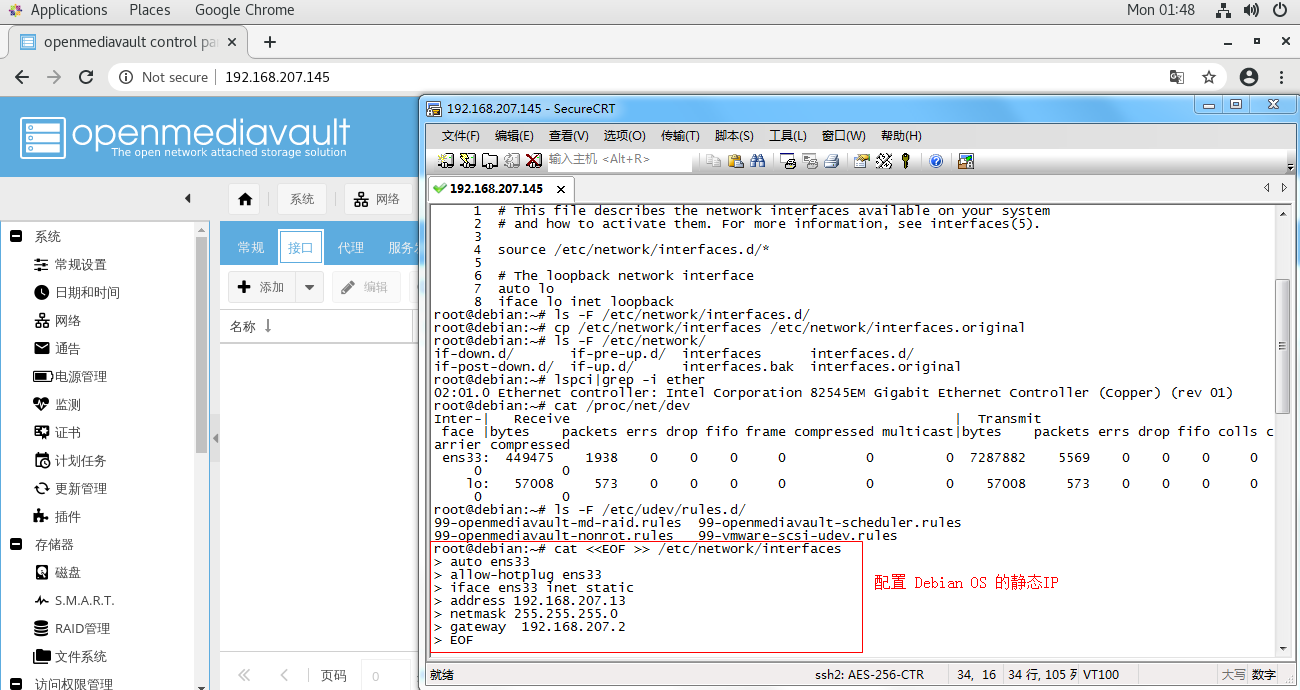Click the Chrome back arrow
Screen dimensions: 1300x690
pyautogui.click(x=22, y=77)
